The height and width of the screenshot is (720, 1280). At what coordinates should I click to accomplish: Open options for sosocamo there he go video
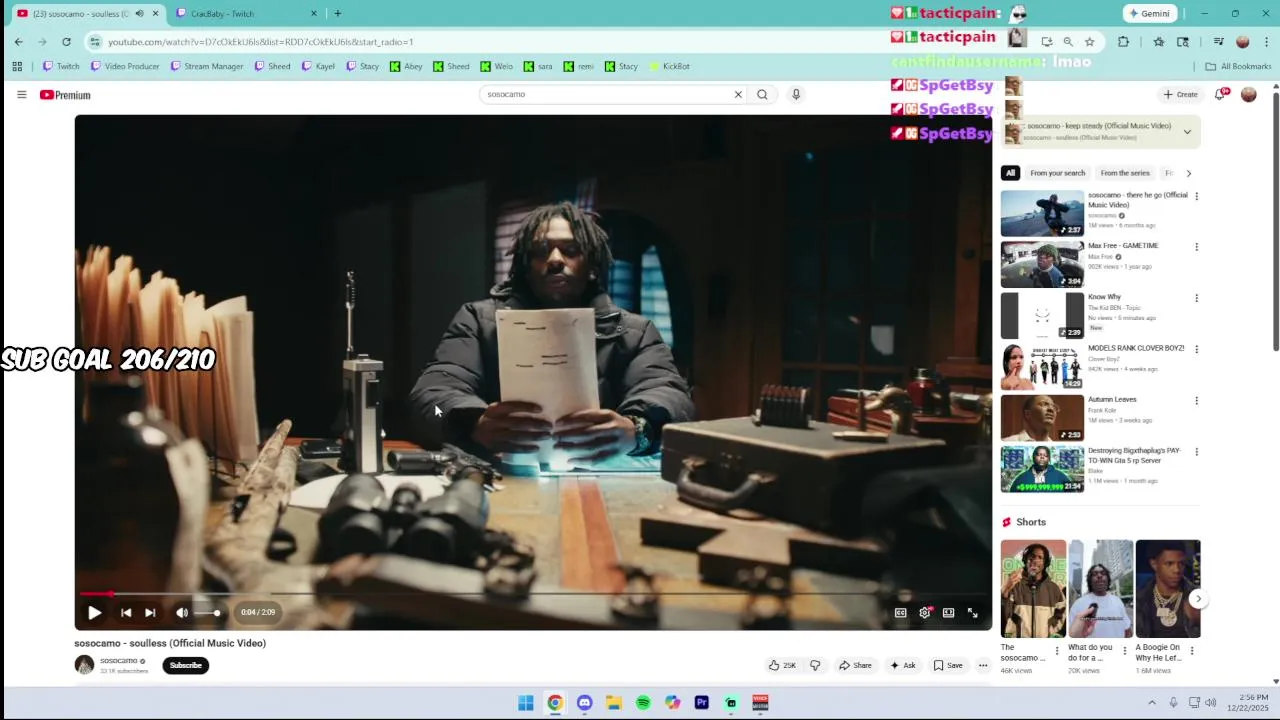coord(1196,196)
